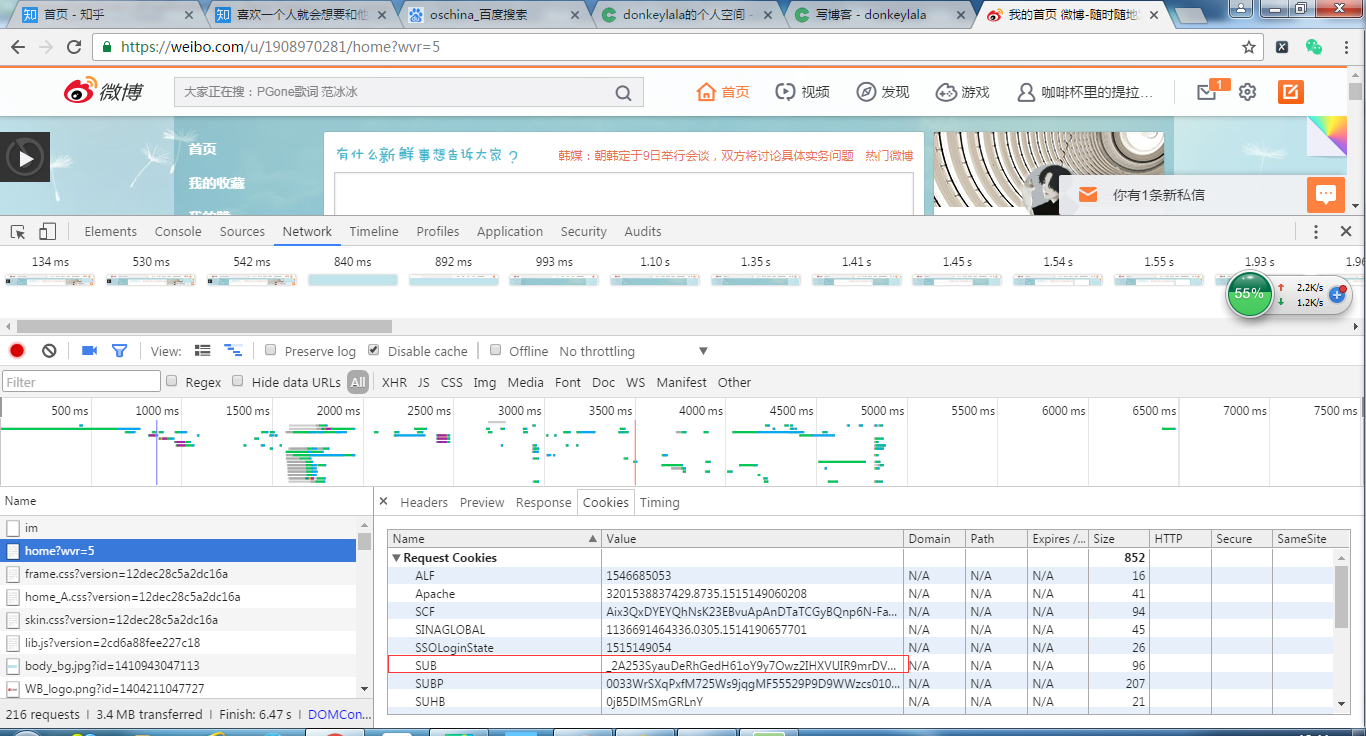Click the orange chat bubble icon
1366x736 pixels.
coord(1326,194)
